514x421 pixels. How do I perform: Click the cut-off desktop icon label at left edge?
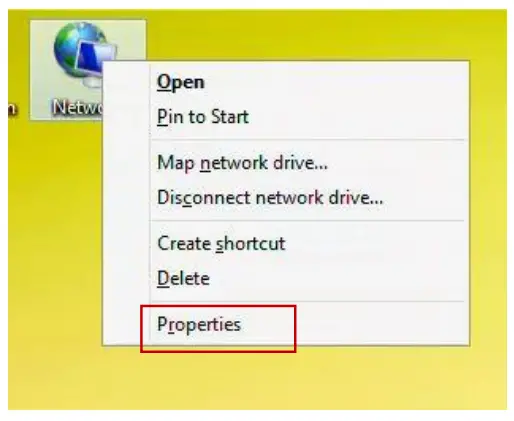point(12,109)
